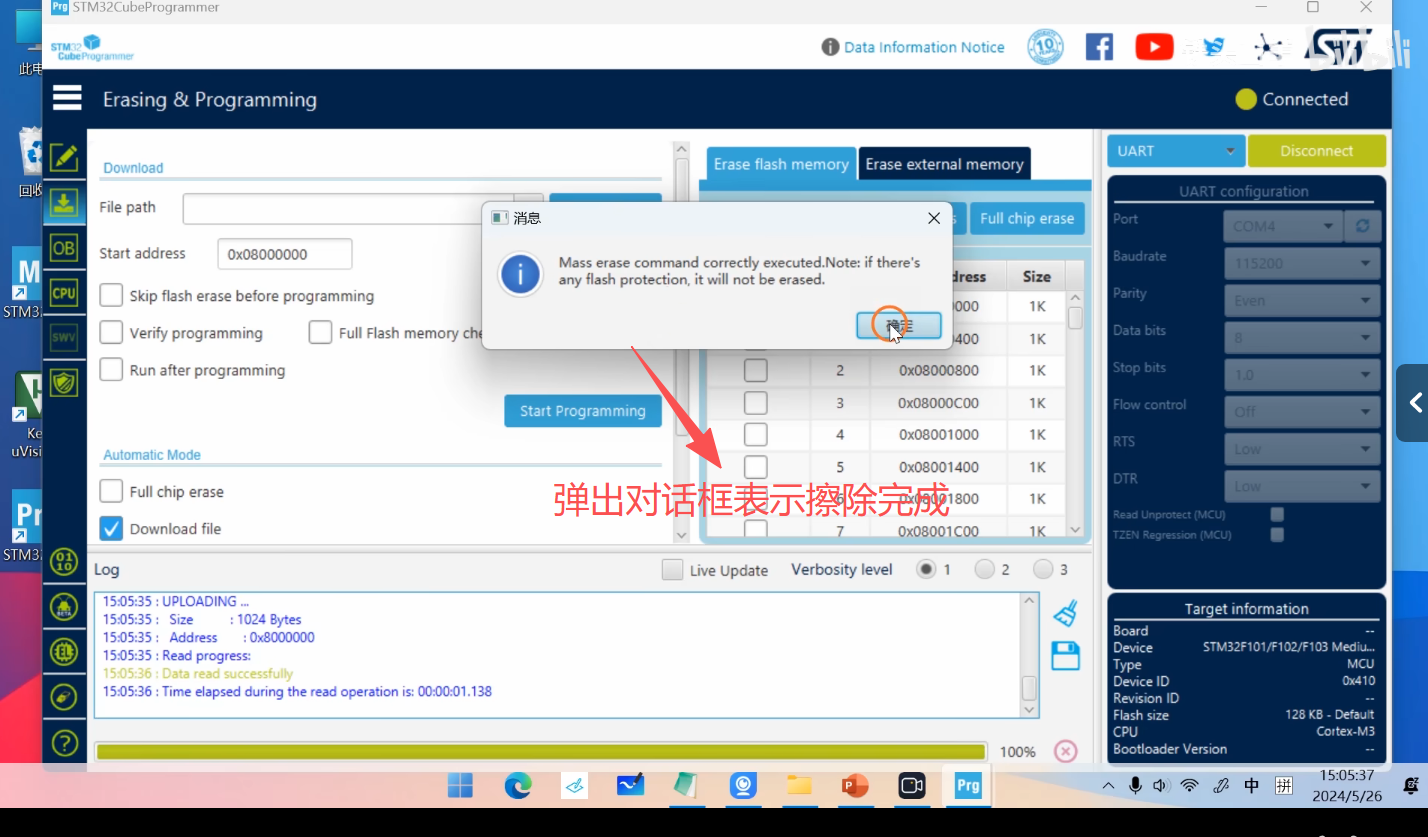The height and width of the screenshot is (837, 1428).
Task: Close the 消息 dialog with X
Action: coord(934,218)
